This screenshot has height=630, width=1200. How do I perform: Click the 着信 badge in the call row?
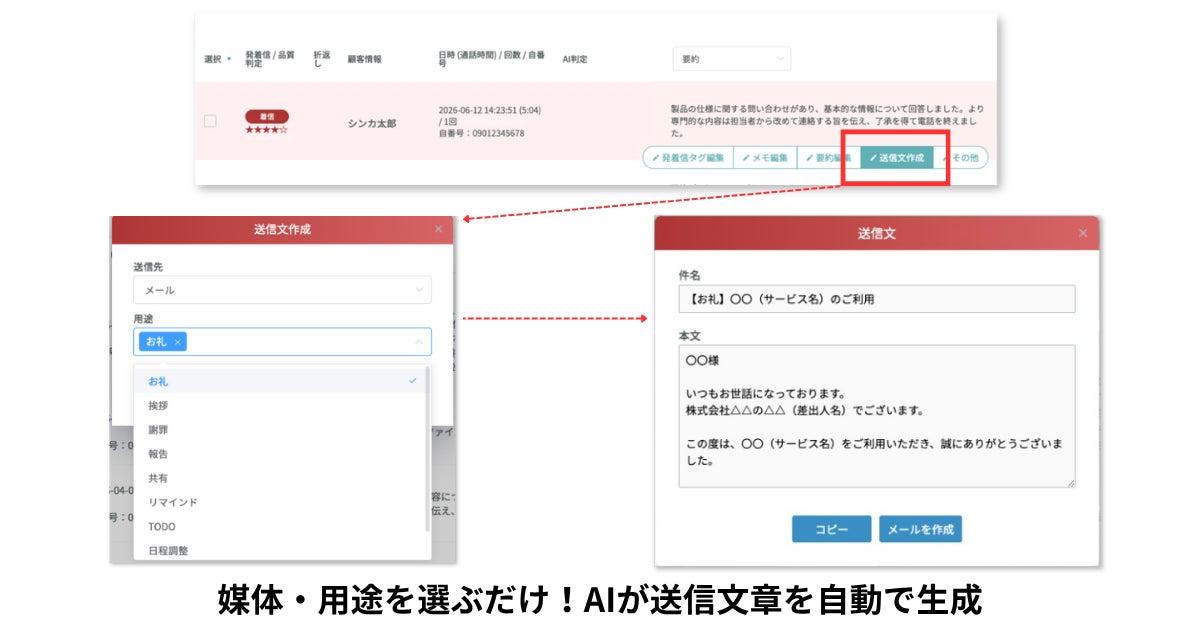pyautogui.click(x=267, y=116)
